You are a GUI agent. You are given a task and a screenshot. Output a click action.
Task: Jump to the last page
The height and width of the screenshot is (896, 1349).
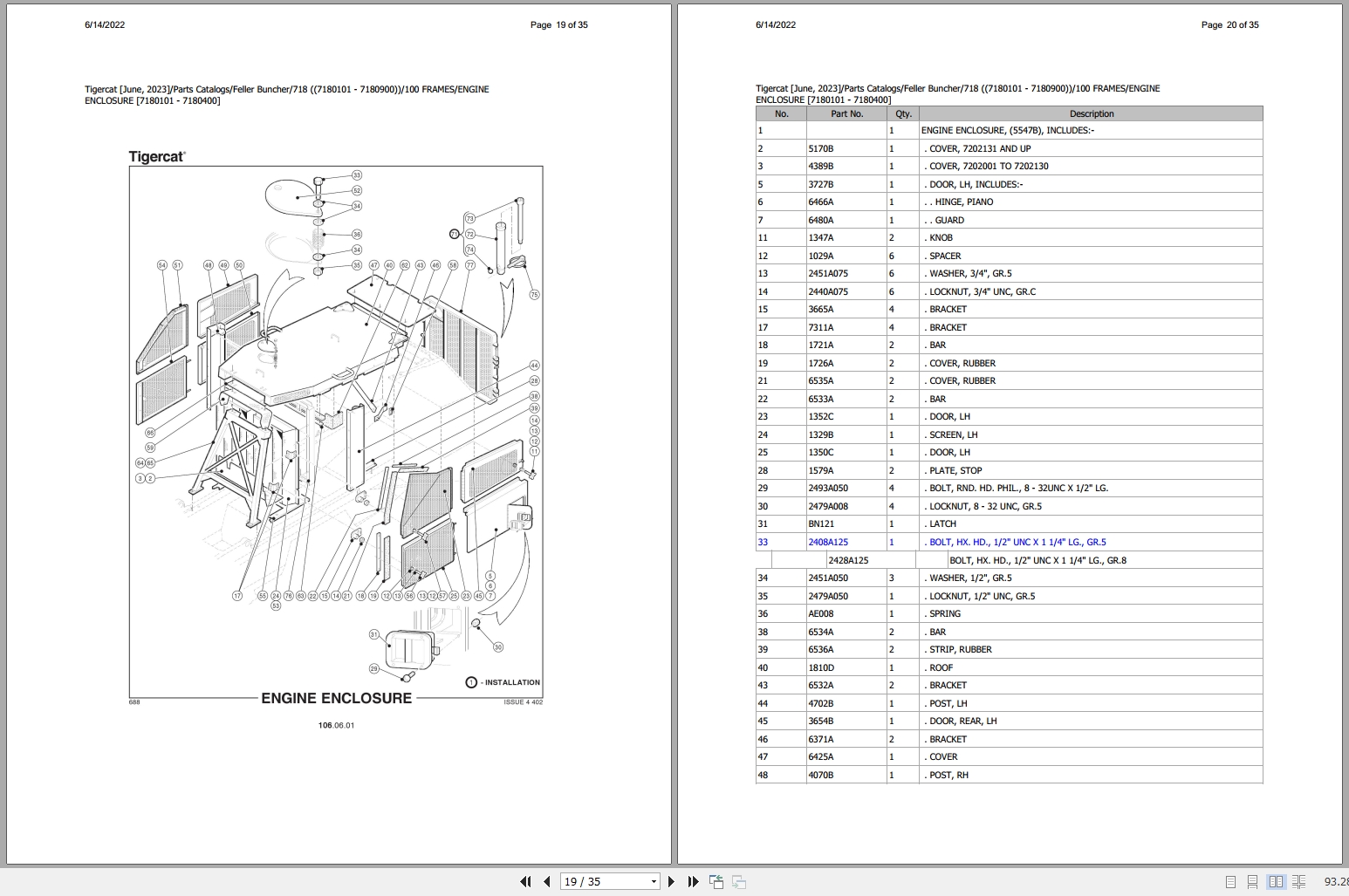point(692,882)
